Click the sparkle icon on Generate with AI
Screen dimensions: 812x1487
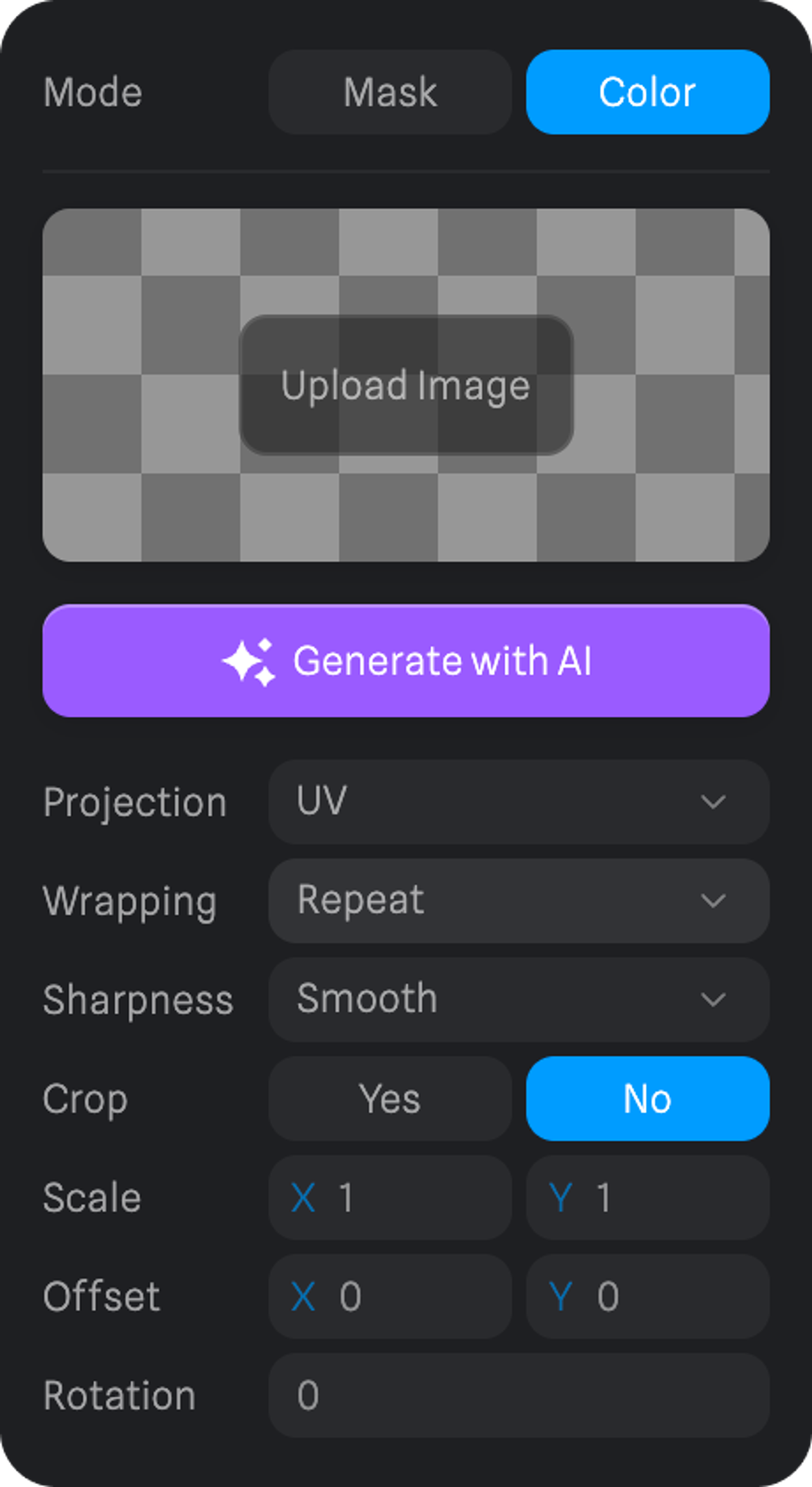pos(249,662)
